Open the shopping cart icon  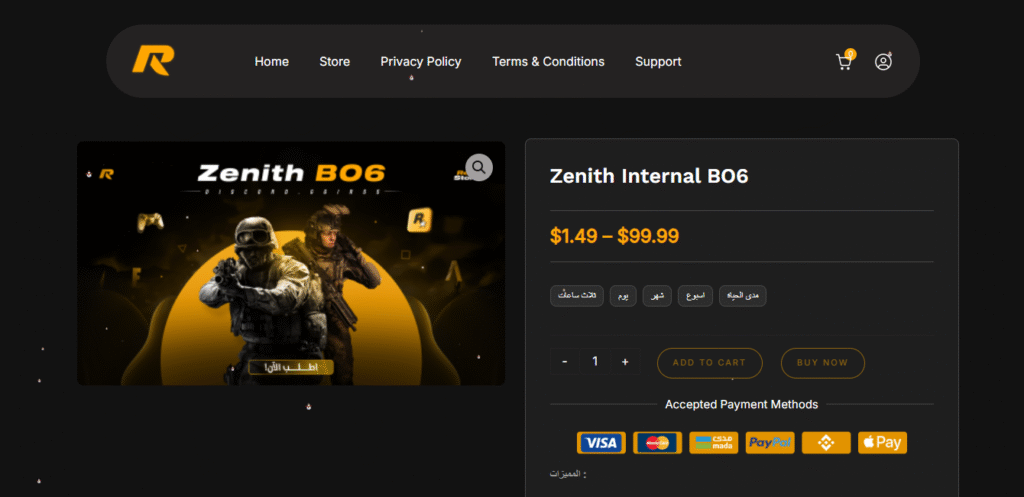(844, 62)
